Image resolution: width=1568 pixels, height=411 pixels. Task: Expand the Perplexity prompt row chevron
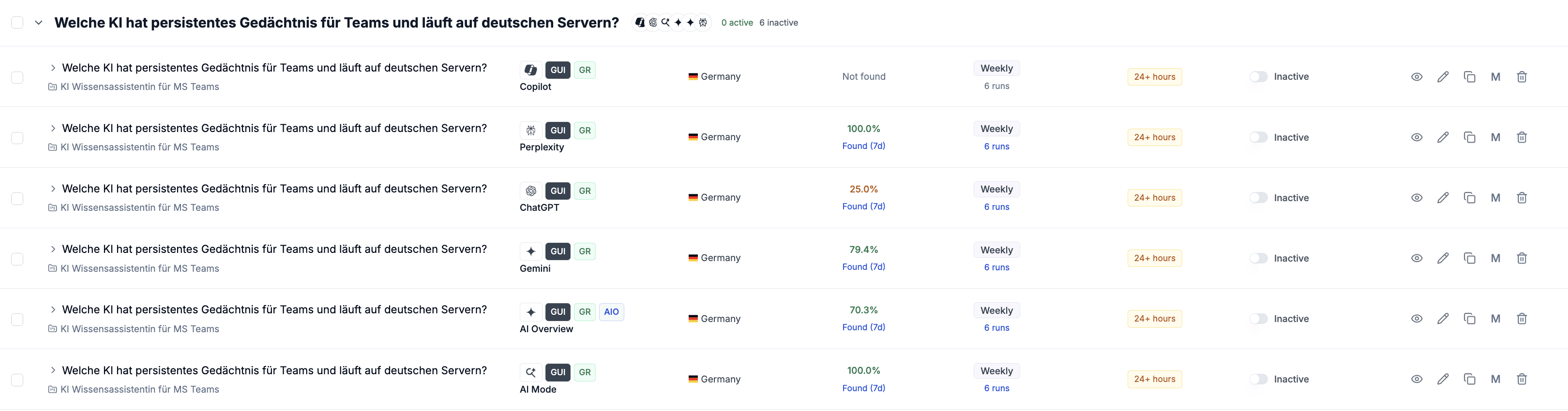[53, 128]
